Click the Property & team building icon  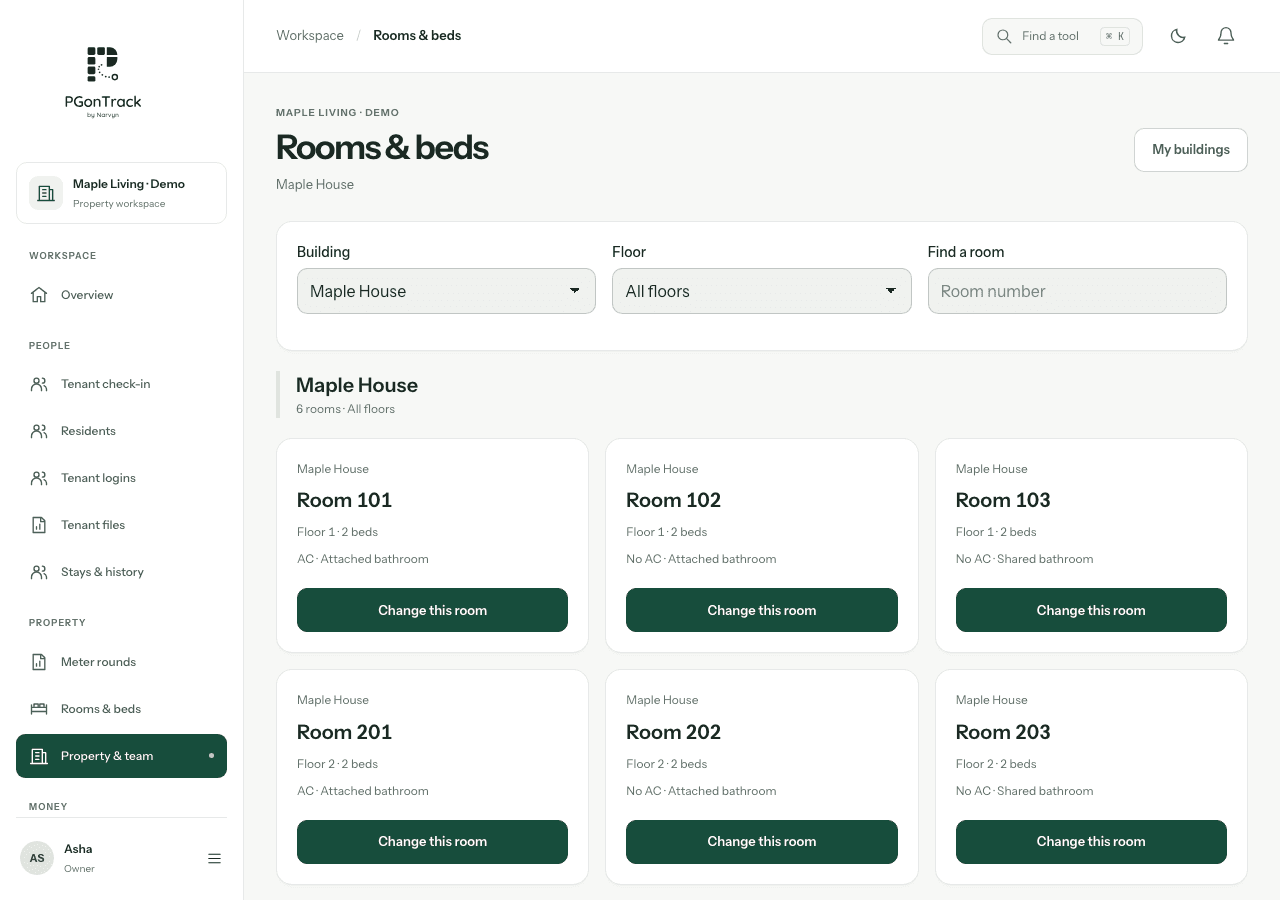click(x=39, y=756)
